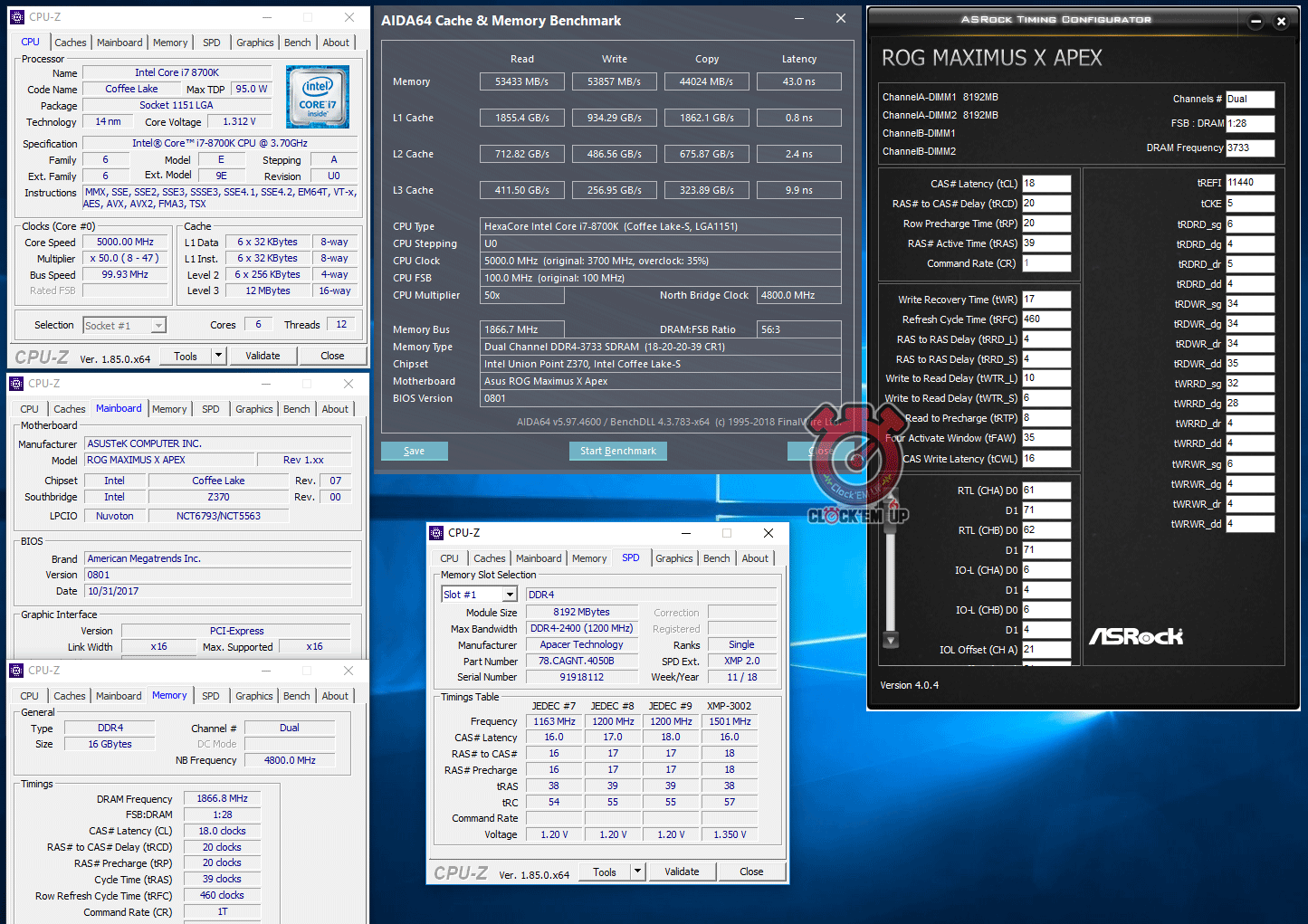Click Save button in AIDA64 benchmark window
1308x924 pixels.
click(x=414, y=451)
